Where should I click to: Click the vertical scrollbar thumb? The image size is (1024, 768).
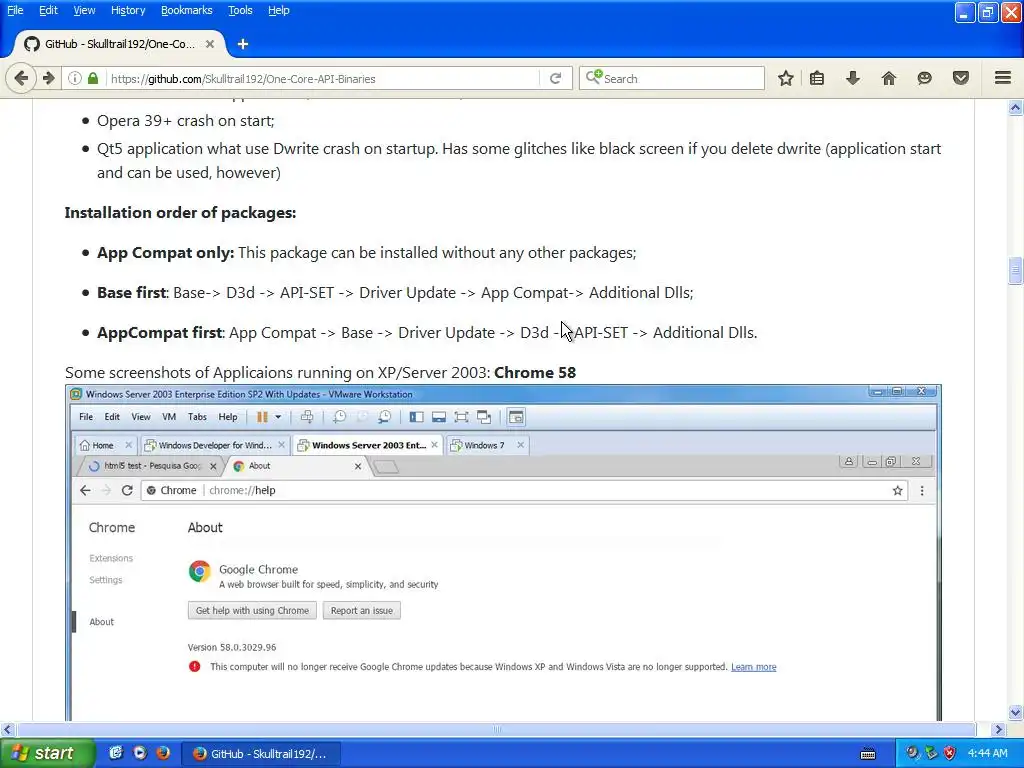(1016, 271)
